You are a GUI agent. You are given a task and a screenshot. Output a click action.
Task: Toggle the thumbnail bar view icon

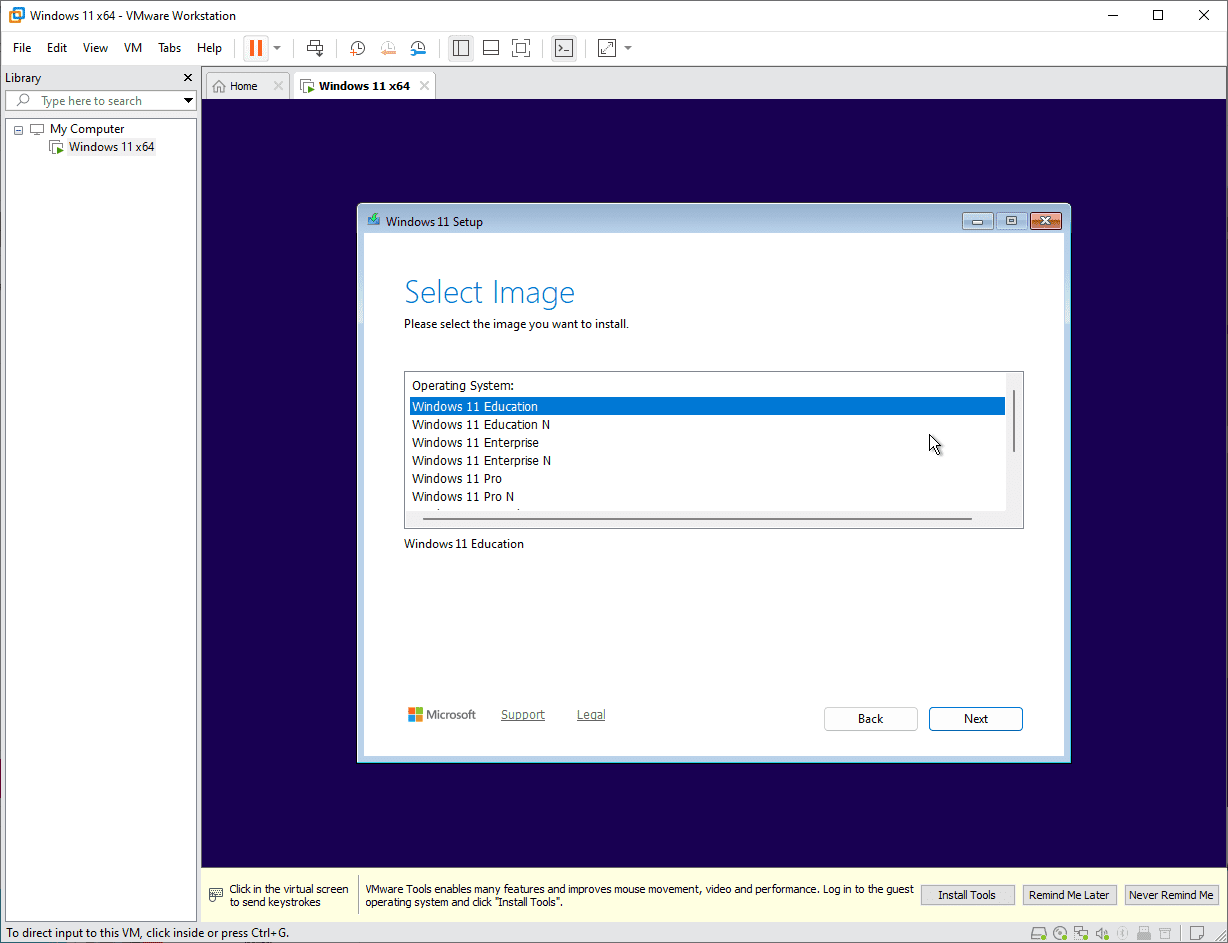pyautogui.click(x=491, y=48)
